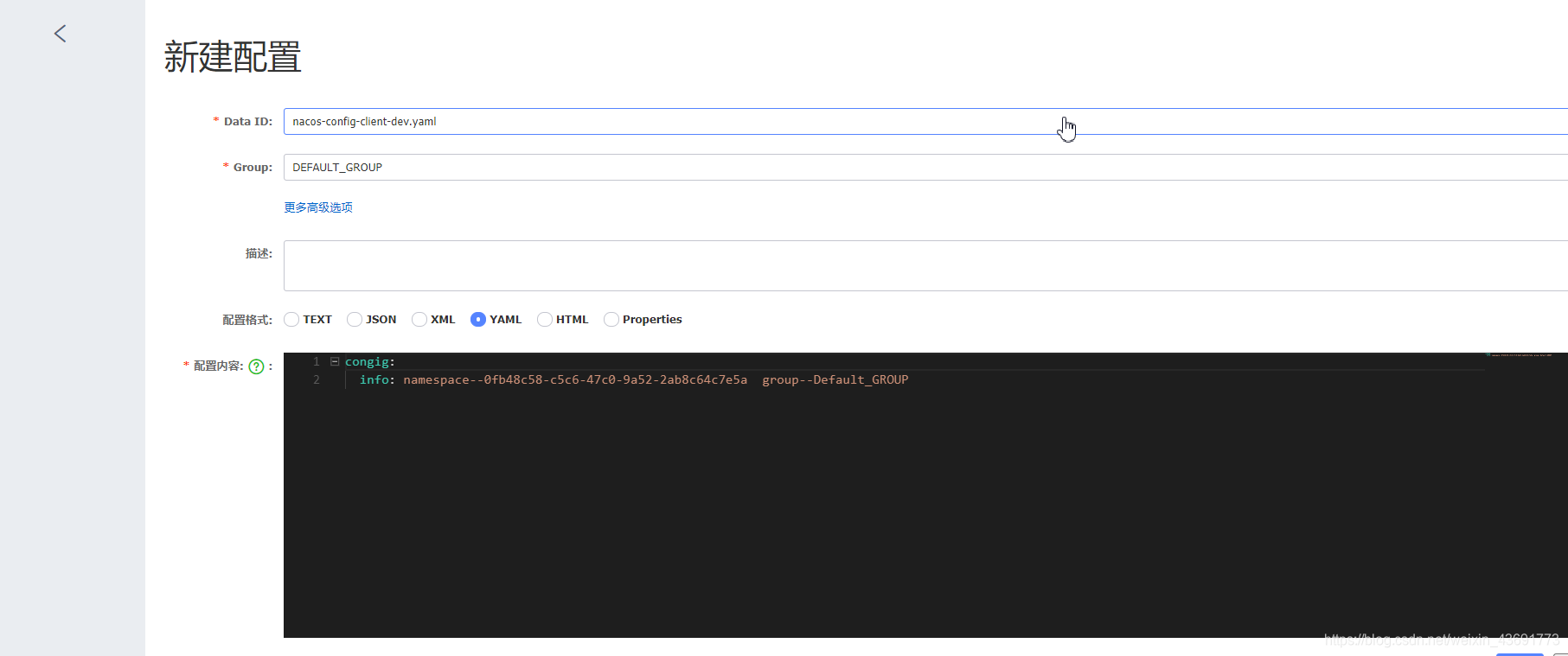The width and height of the screenshot is (1568, 656).
Task: Open the config content help question icon
Action: pos(256,366)
